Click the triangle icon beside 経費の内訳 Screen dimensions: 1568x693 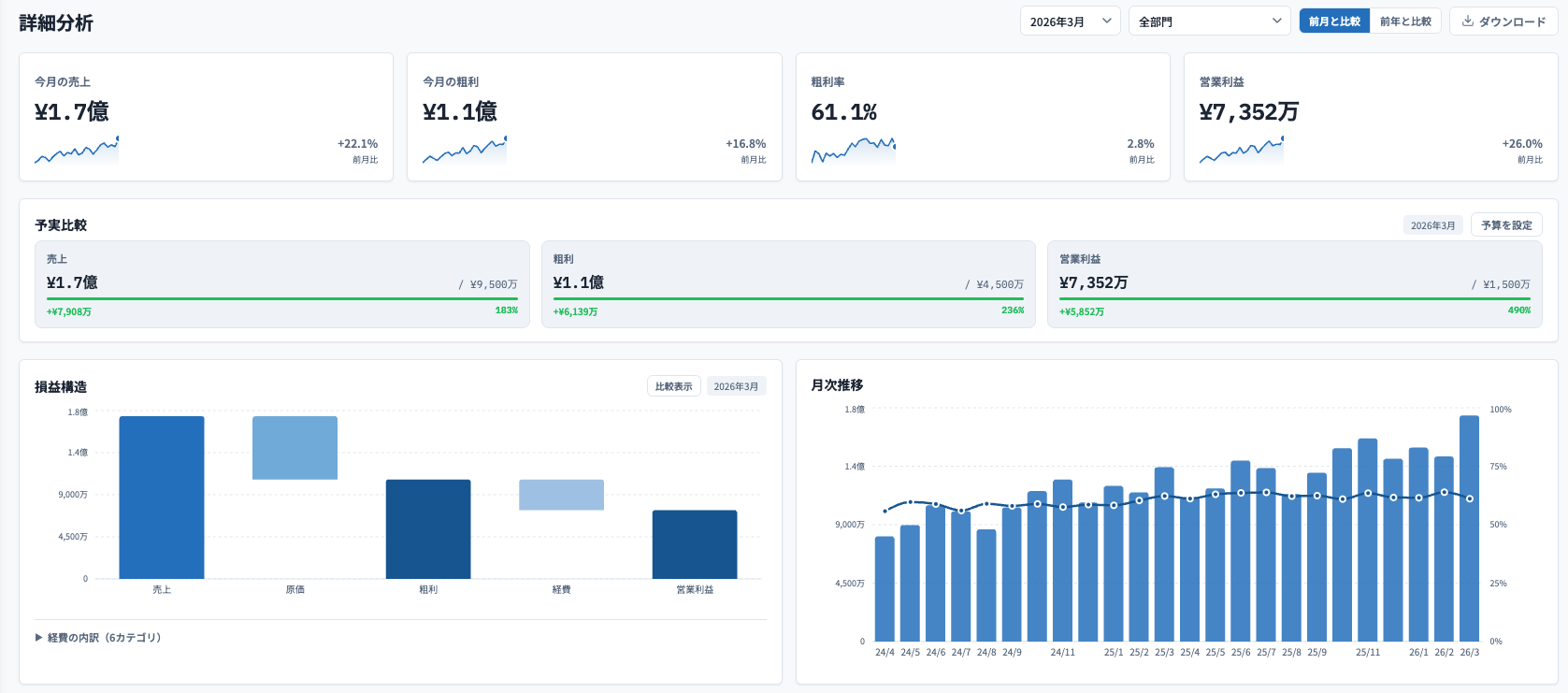click(38, 638)
